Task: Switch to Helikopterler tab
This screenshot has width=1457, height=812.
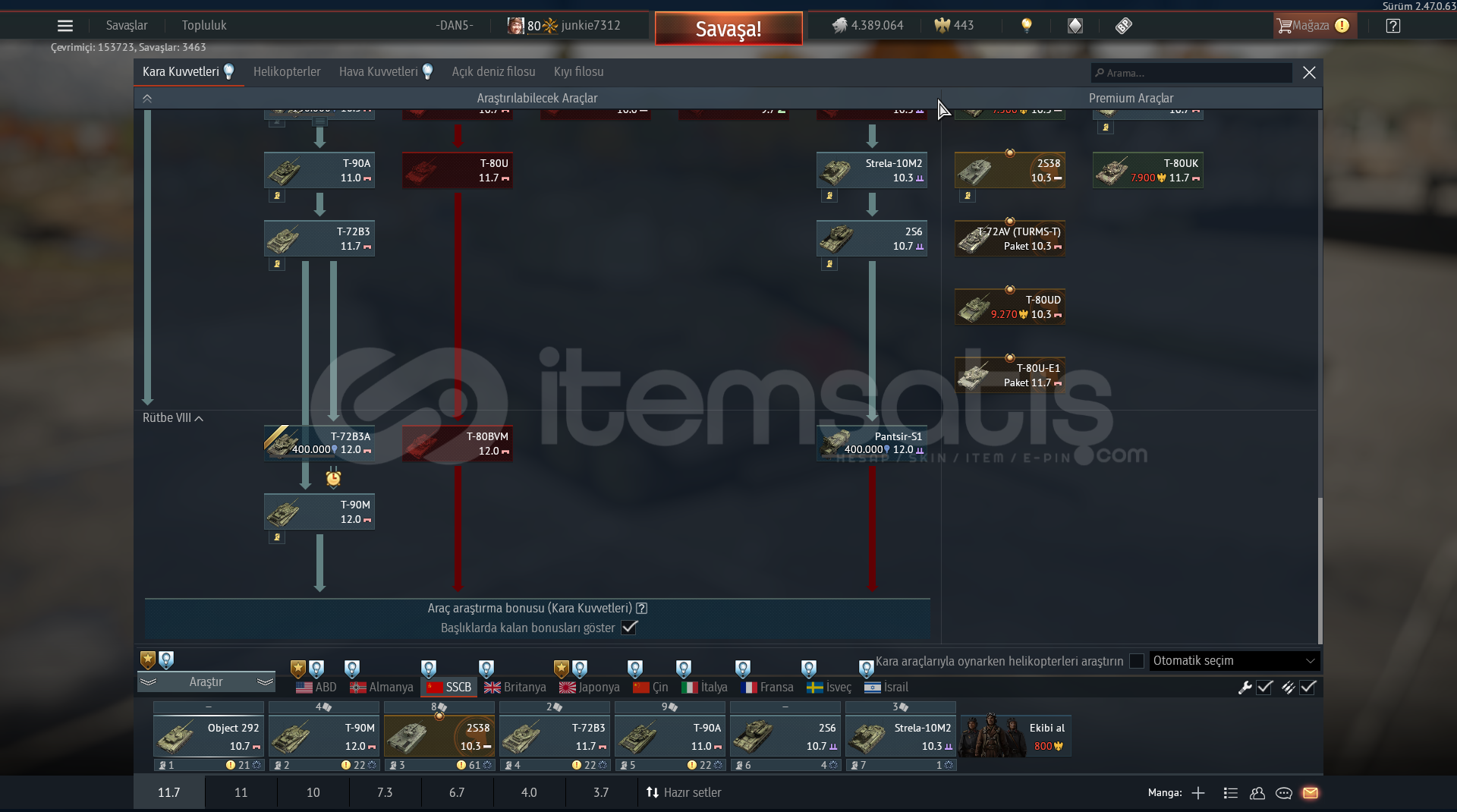Action: pyautogui.click(x=287, y=71)
